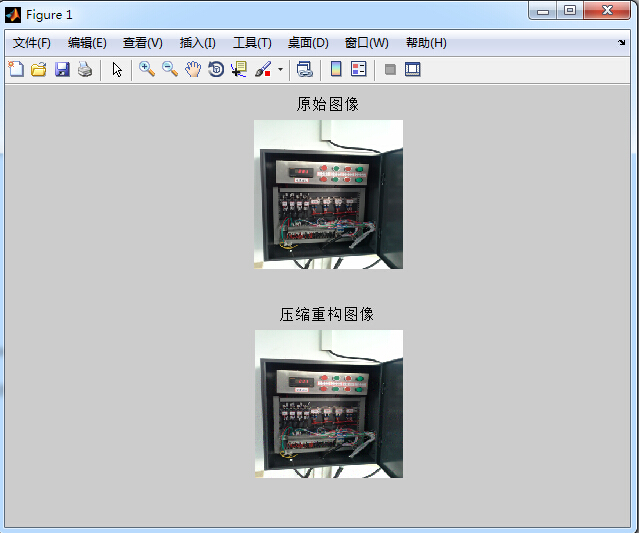Image resolution: width=639 pixels, height=533 pixels.
Task: Open the 插入(I) menu
Action: 198,43
